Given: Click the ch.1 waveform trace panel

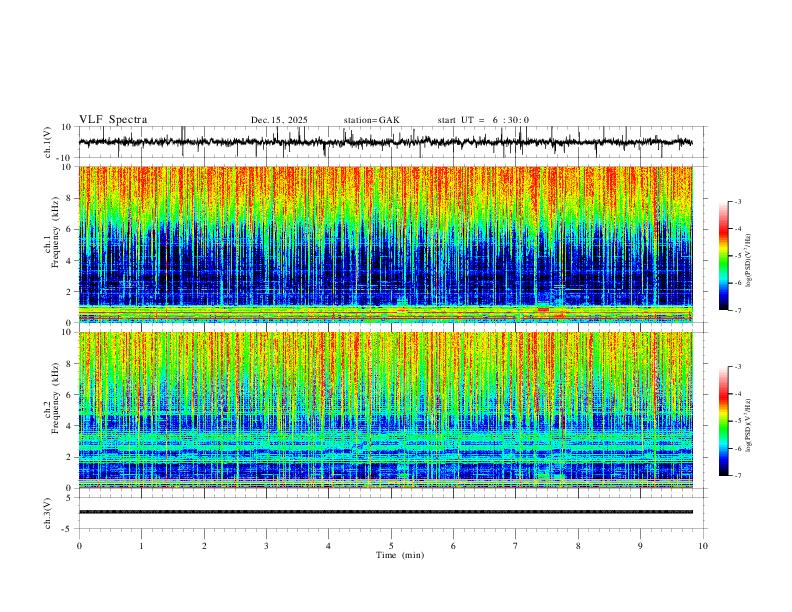Looking at the screenshot, I should coord(392,142).
